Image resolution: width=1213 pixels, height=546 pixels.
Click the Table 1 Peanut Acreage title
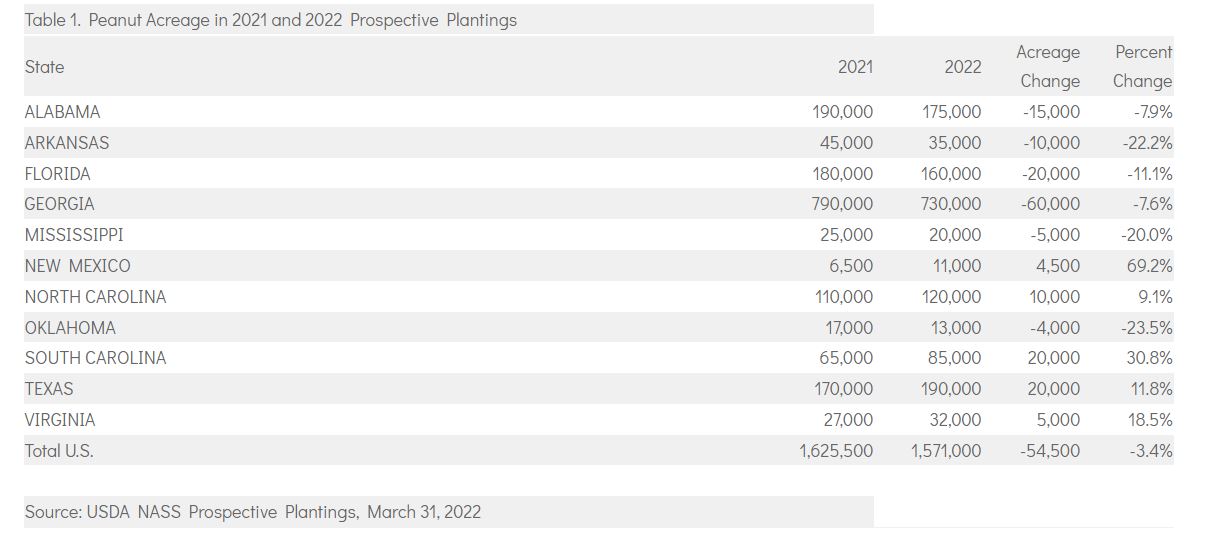click(271, 20)
